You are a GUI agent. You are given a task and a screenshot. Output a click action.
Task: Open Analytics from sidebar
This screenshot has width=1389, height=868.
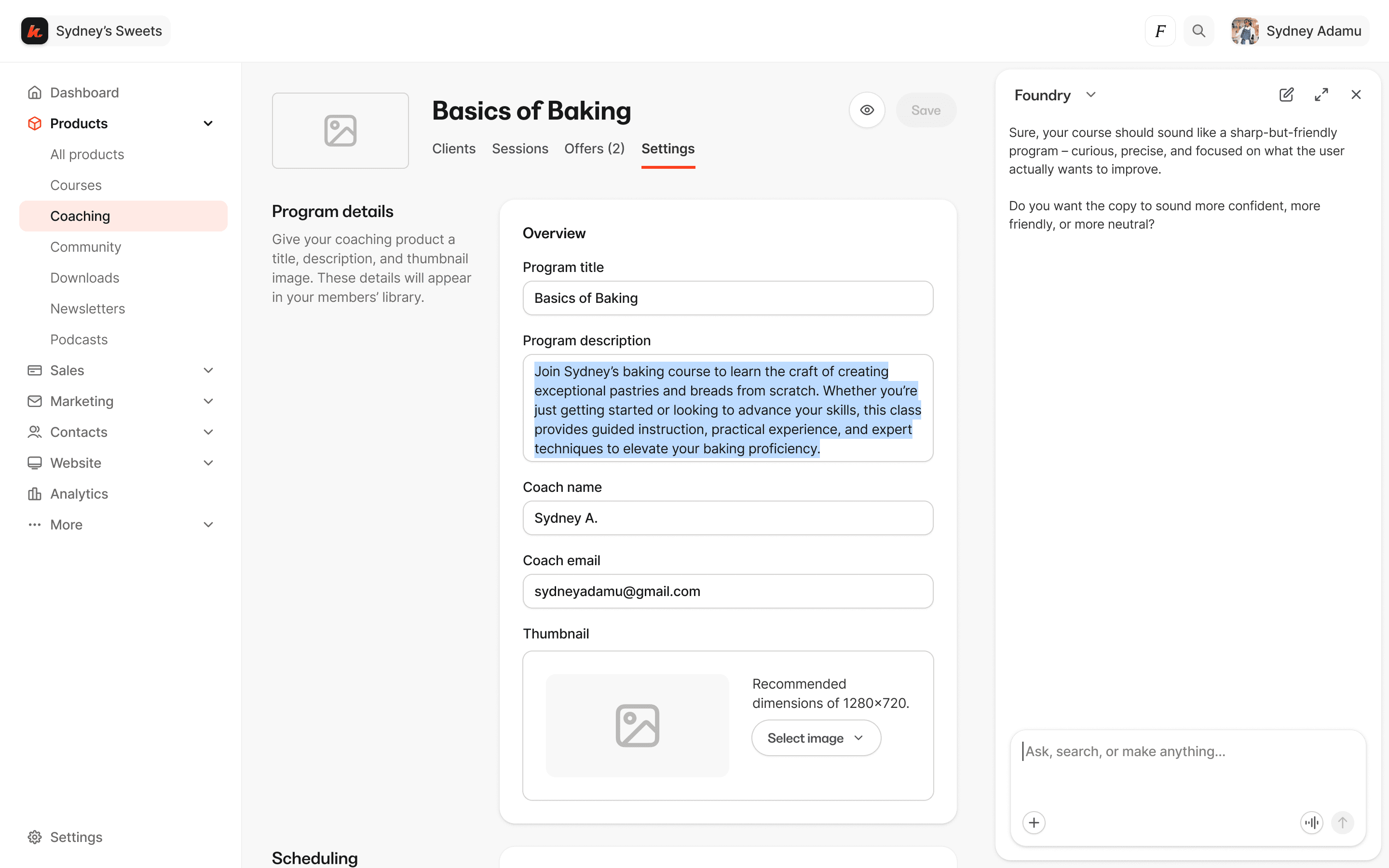tap(79, 494)
